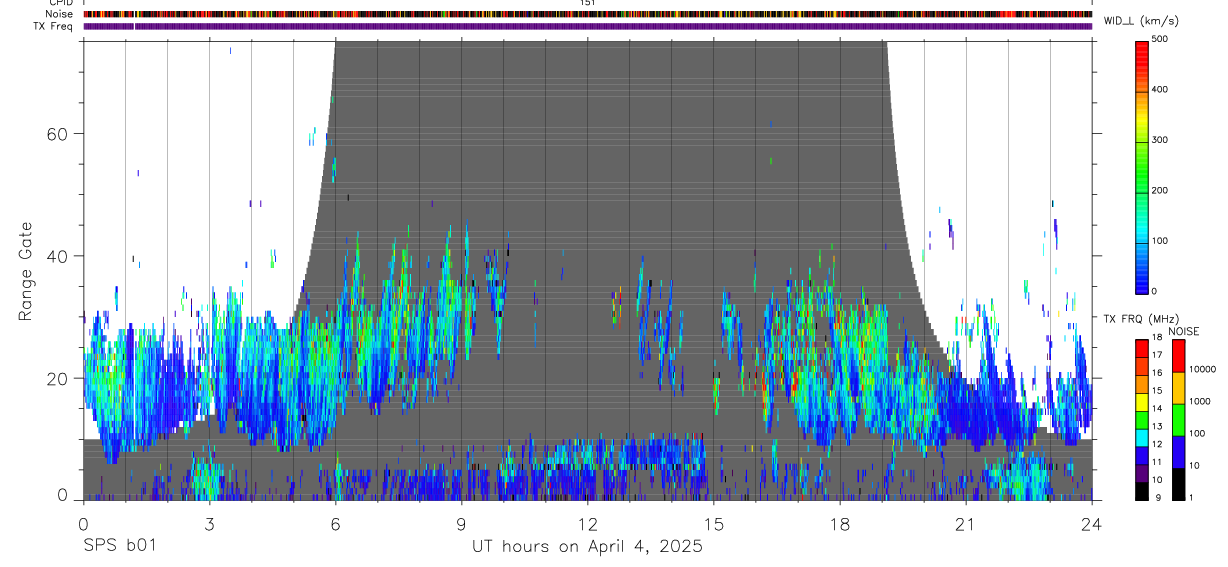Select the TX Freq row label
Screen dimensions: 1228x567
(53, 26)
